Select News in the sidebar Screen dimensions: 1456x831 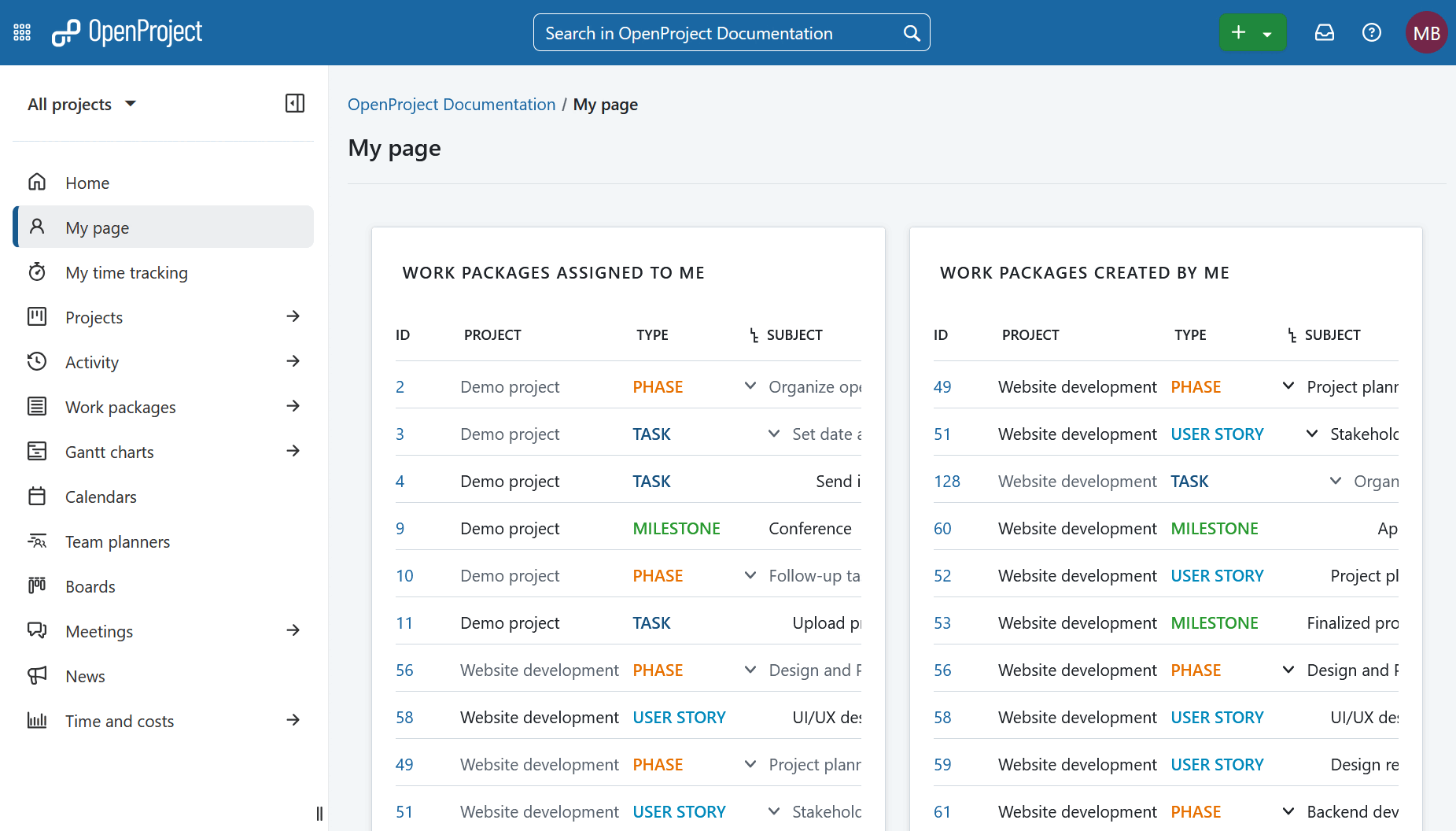point(85,676)
